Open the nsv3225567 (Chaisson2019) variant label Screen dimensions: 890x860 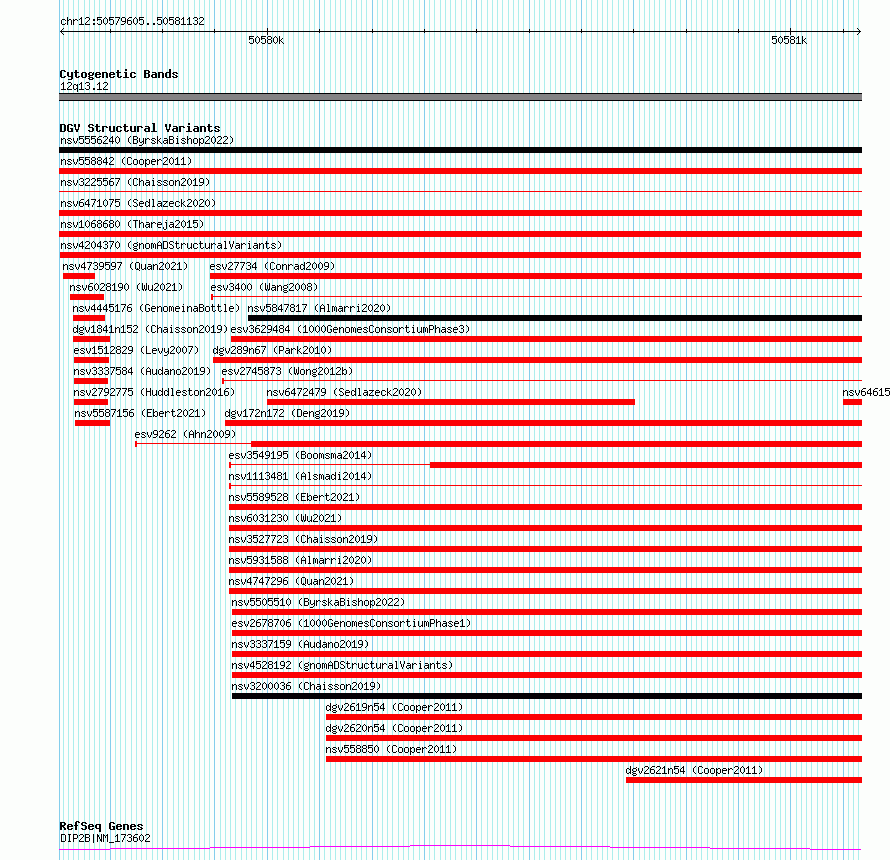click(135, 182)
